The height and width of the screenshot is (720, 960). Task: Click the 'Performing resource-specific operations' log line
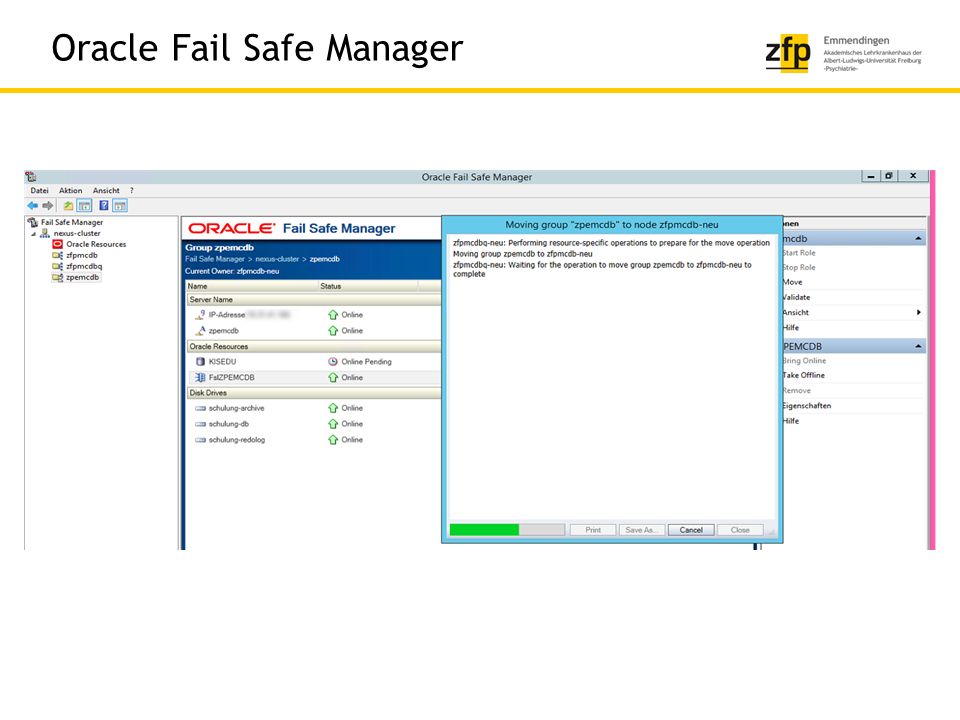(x=611, y=243)
